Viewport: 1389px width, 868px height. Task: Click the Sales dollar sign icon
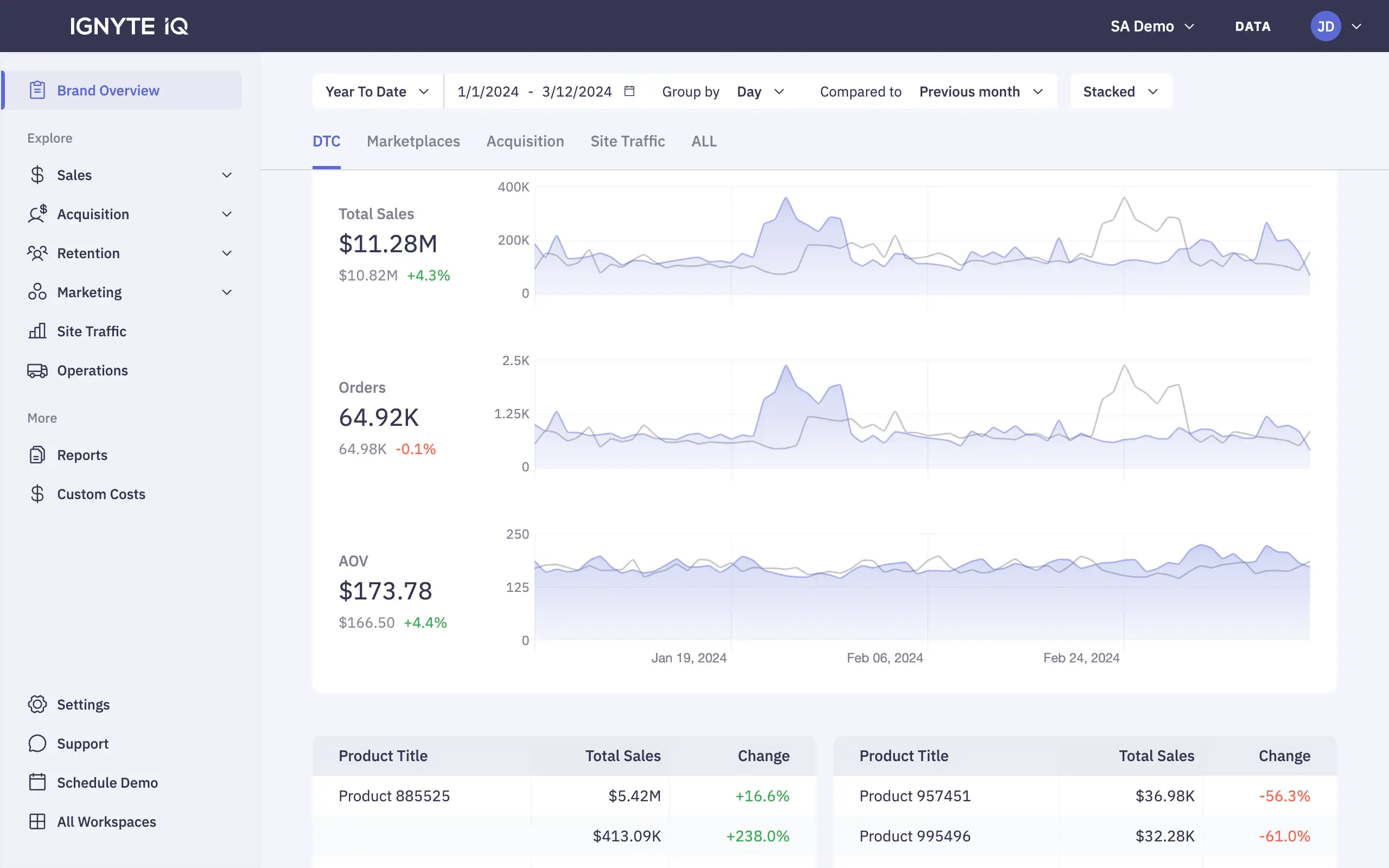(x=37, y=175)
